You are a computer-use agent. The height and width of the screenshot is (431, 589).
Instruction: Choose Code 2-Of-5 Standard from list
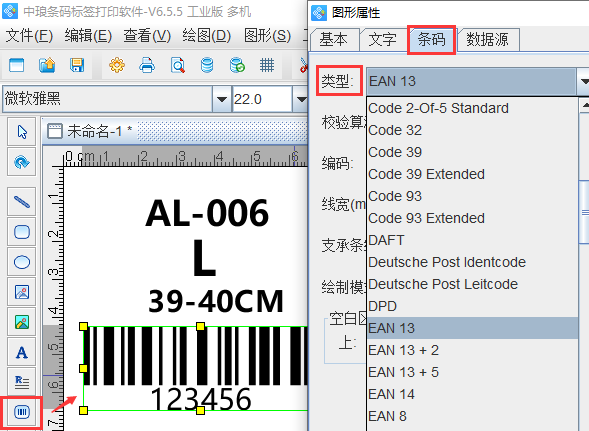click(472, 108)
